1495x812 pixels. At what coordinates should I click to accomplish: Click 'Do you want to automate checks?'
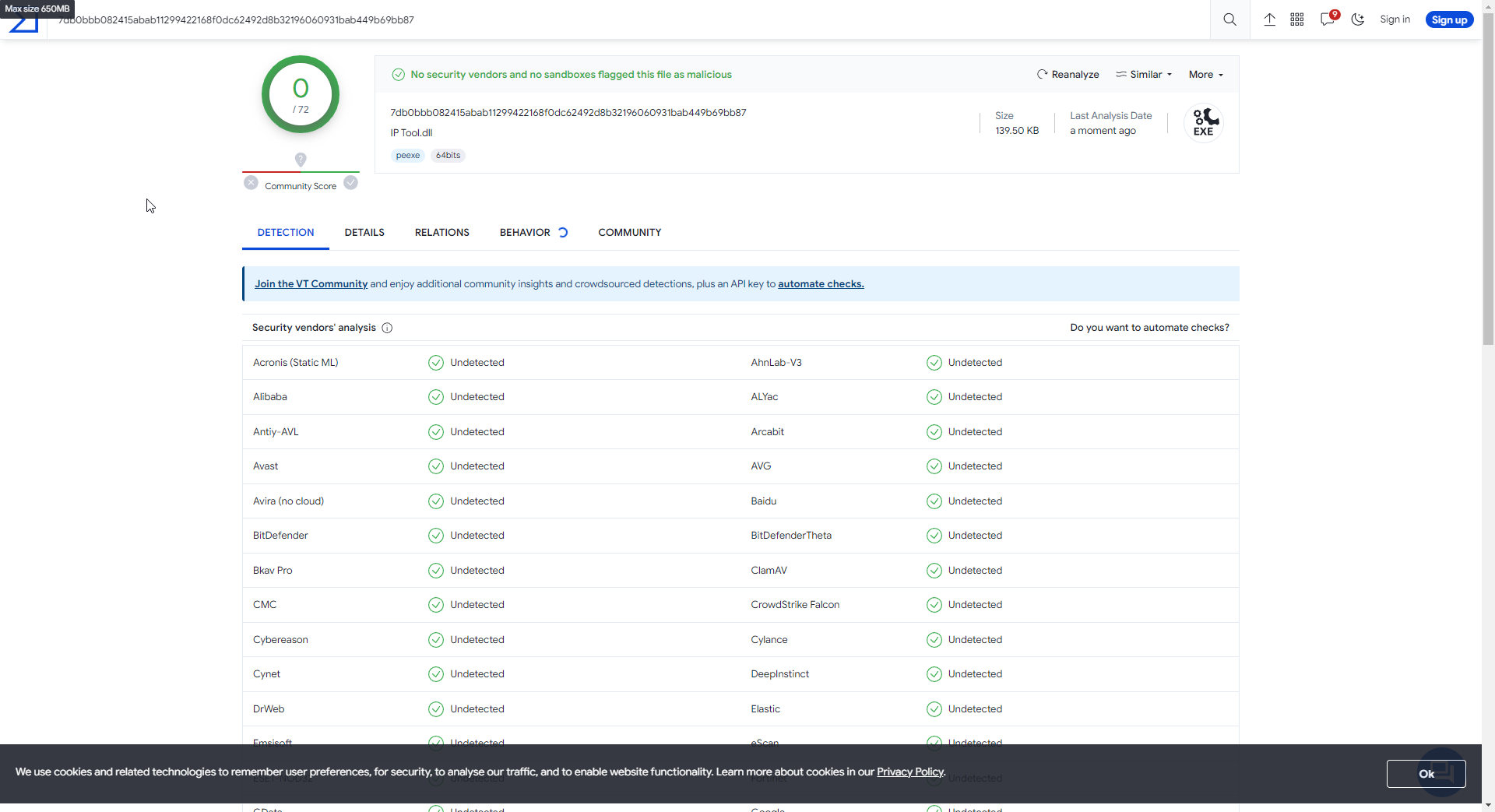[1149, 328]
